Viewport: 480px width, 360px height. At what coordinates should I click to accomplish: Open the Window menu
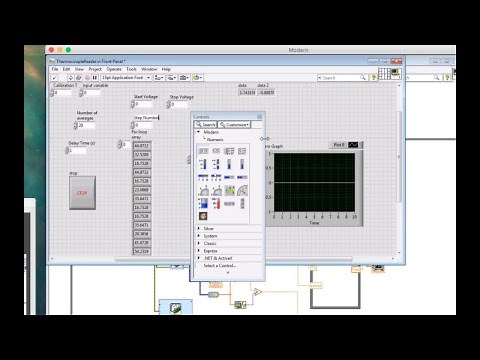pos(149,69)
